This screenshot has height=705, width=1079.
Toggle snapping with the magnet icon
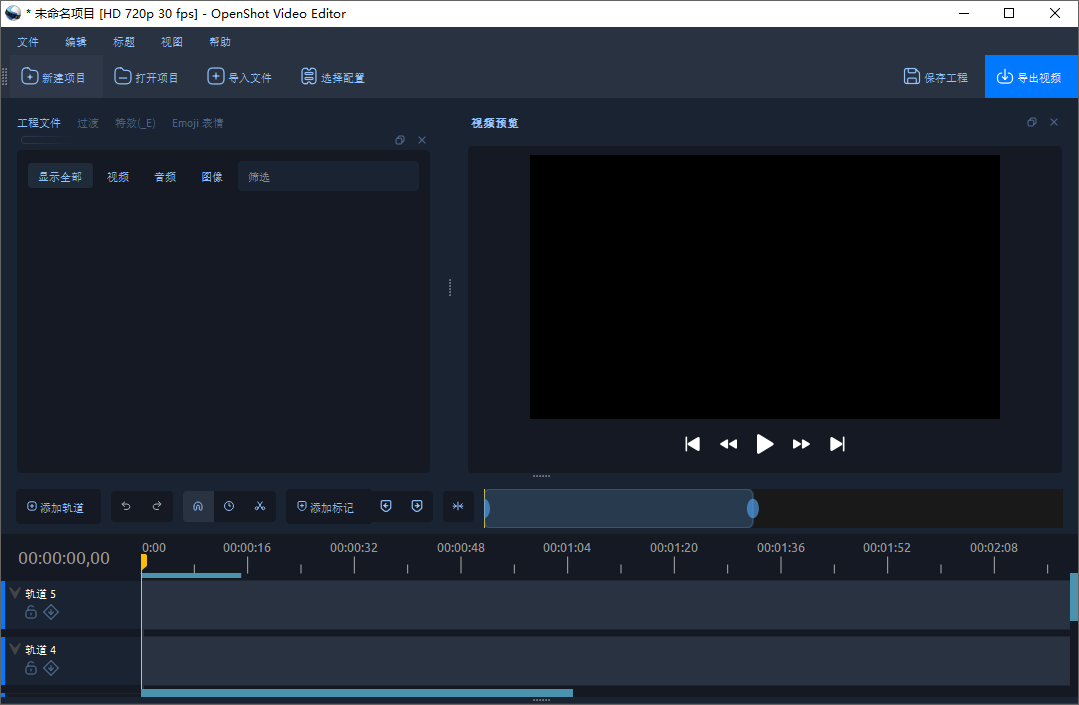point(197,506)
